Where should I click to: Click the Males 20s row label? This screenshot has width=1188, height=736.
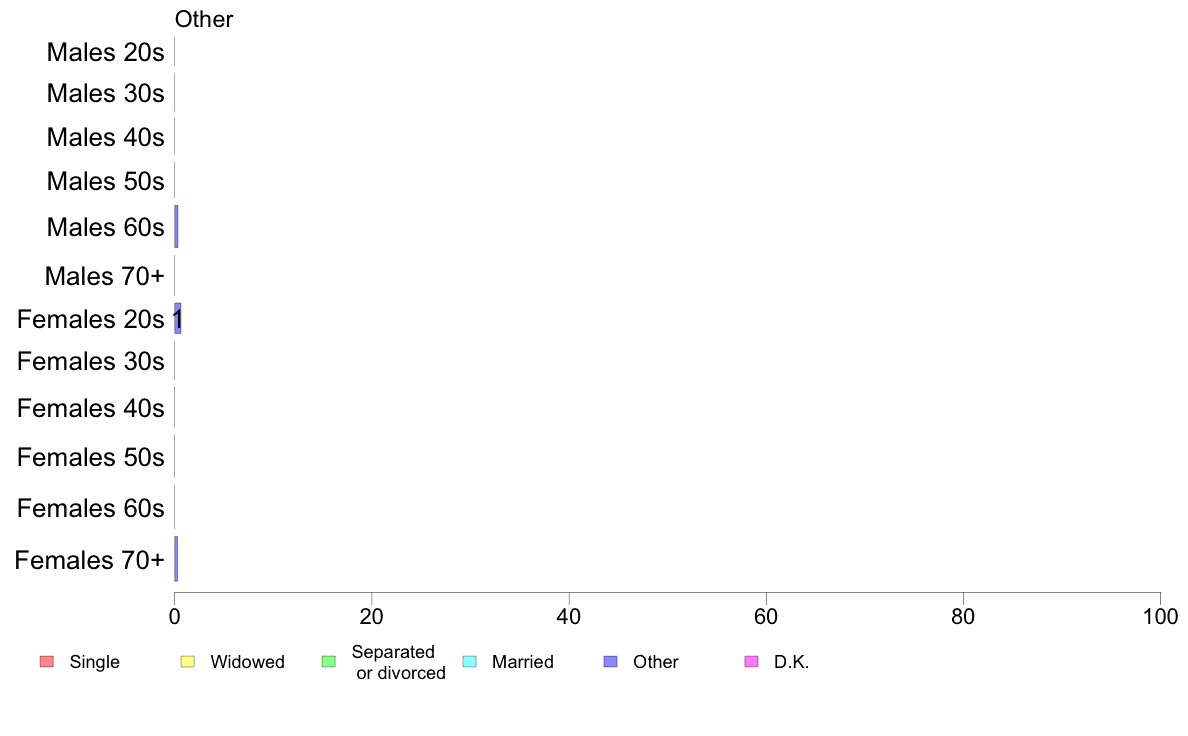pos(105,52)
